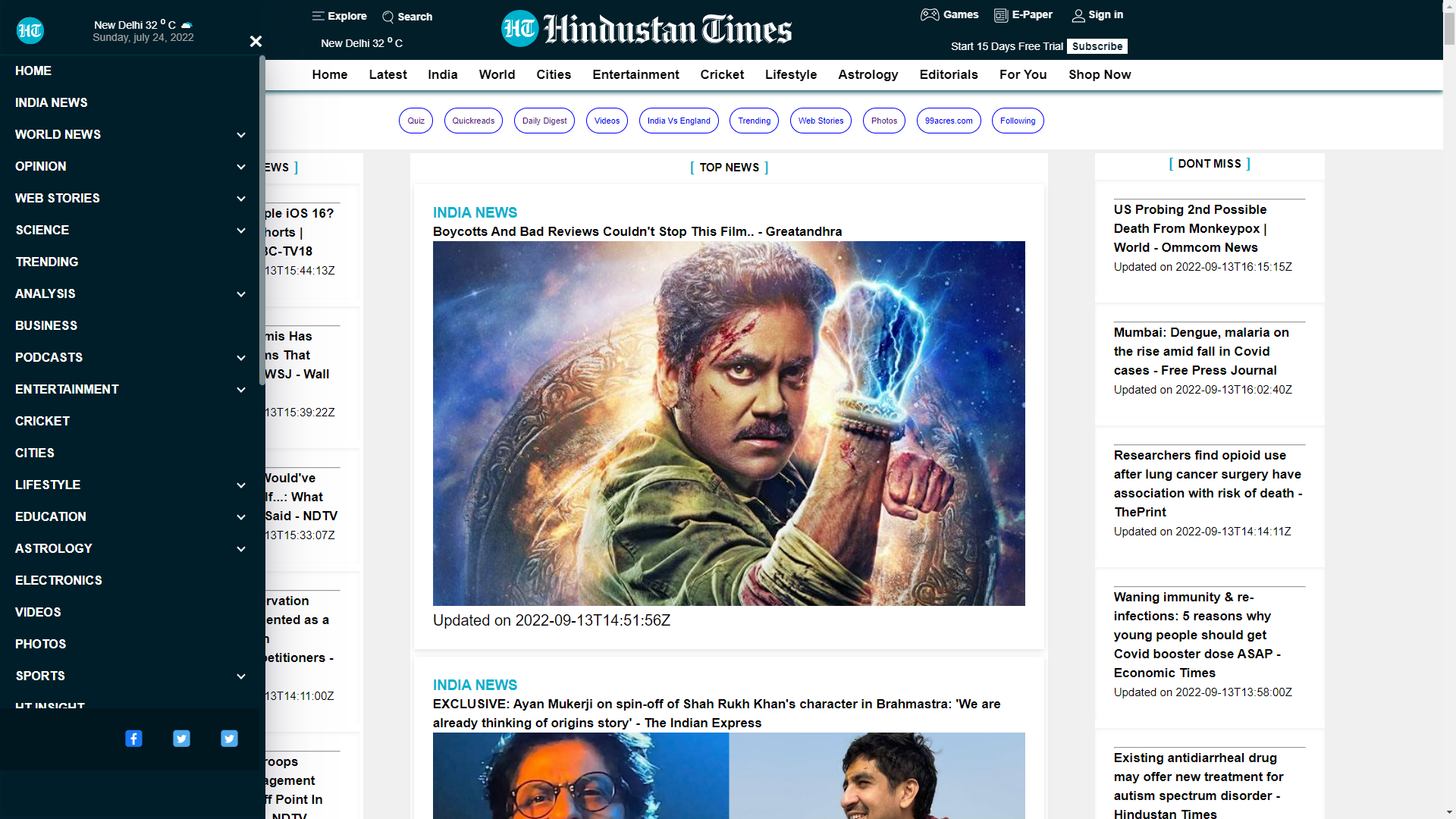The height and width of the screenshot is (819, 1456).
Task: Close the sidebar menu with X icon
Action: [256, 42]
